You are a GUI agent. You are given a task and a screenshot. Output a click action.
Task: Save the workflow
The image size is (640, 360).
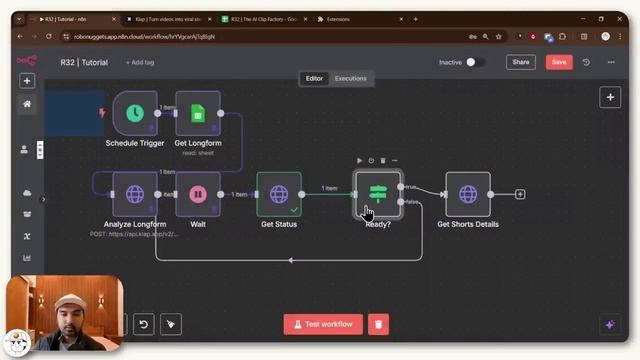pyautogui.click(x=559, y=62)
